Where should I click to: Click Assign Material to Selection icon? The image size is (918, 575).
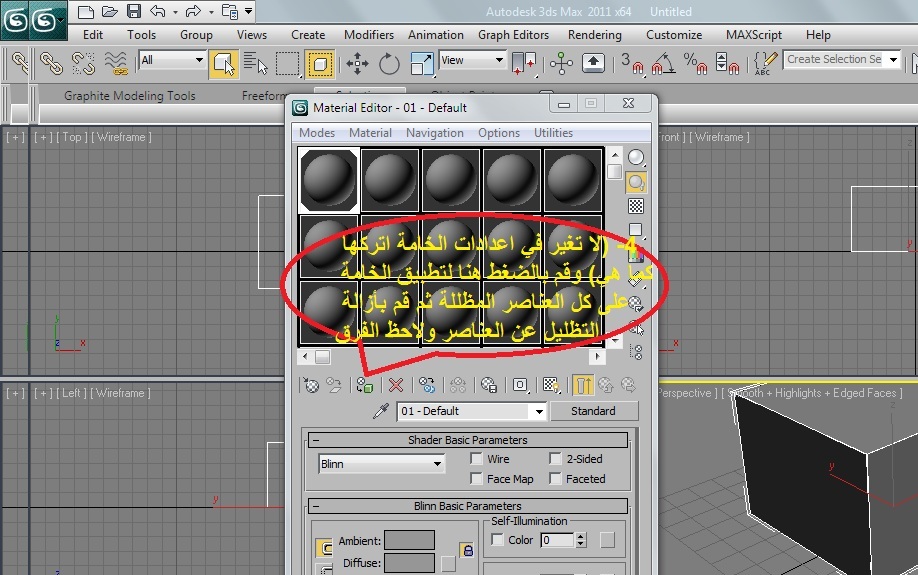tap(365, 385)
